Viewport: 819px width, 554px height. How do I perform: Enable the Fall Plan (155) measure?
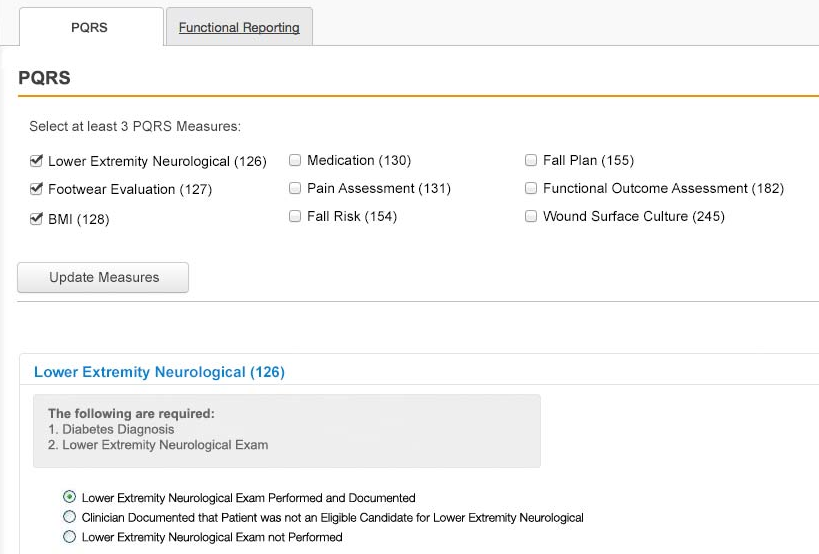pyautogui.click(x=531, y=160)
